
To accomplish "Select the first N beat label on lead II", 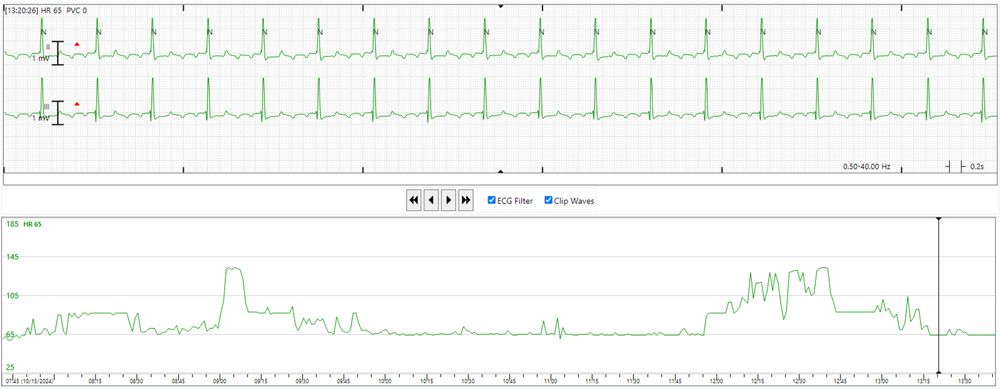I will tap(43, 32).
